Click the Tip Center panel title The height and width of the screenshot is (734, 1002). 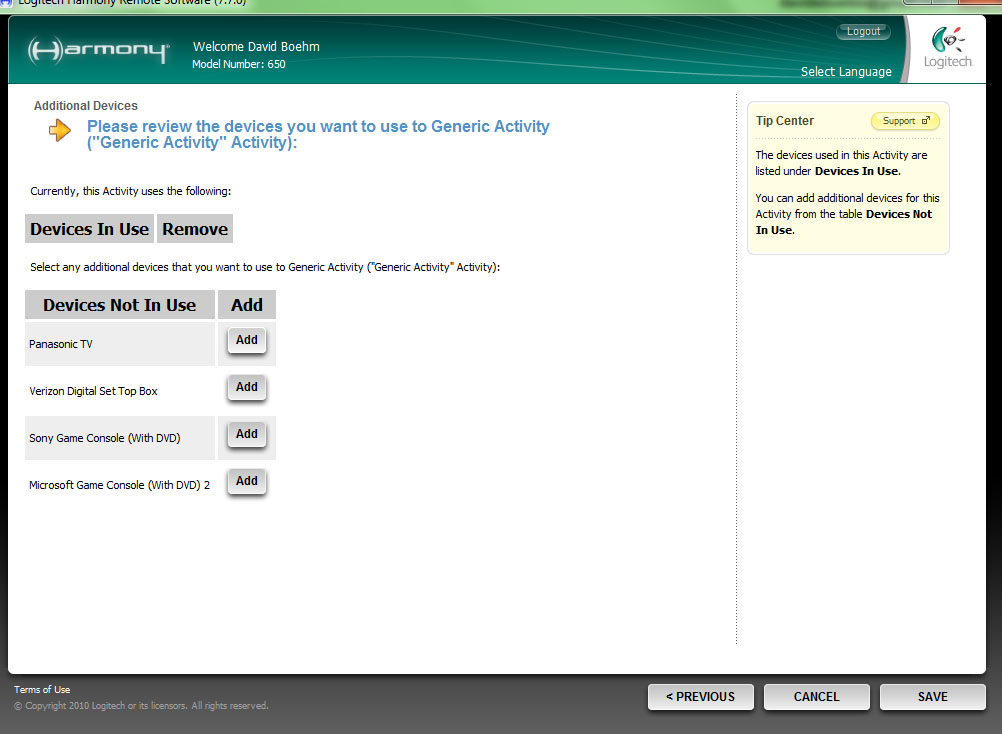pyautogui.click(x=785, y=121)
